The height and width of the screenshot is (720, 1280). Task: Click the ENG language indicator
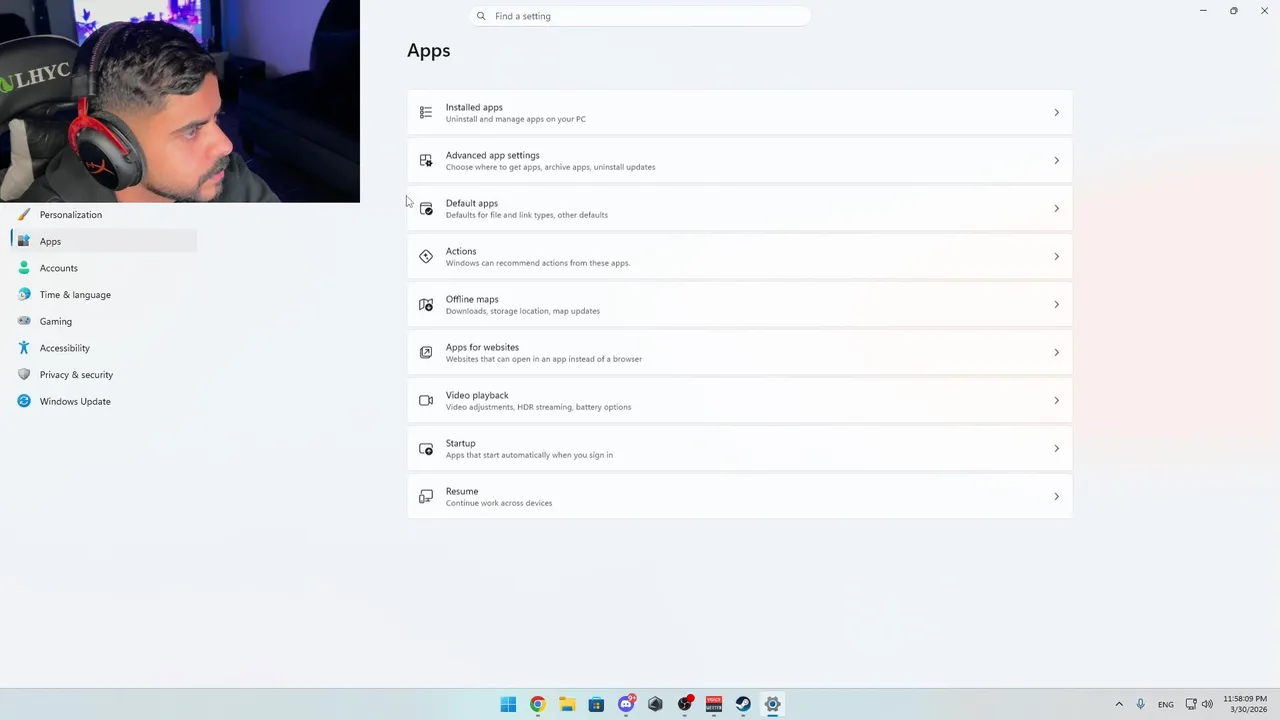pos(1166,704)
